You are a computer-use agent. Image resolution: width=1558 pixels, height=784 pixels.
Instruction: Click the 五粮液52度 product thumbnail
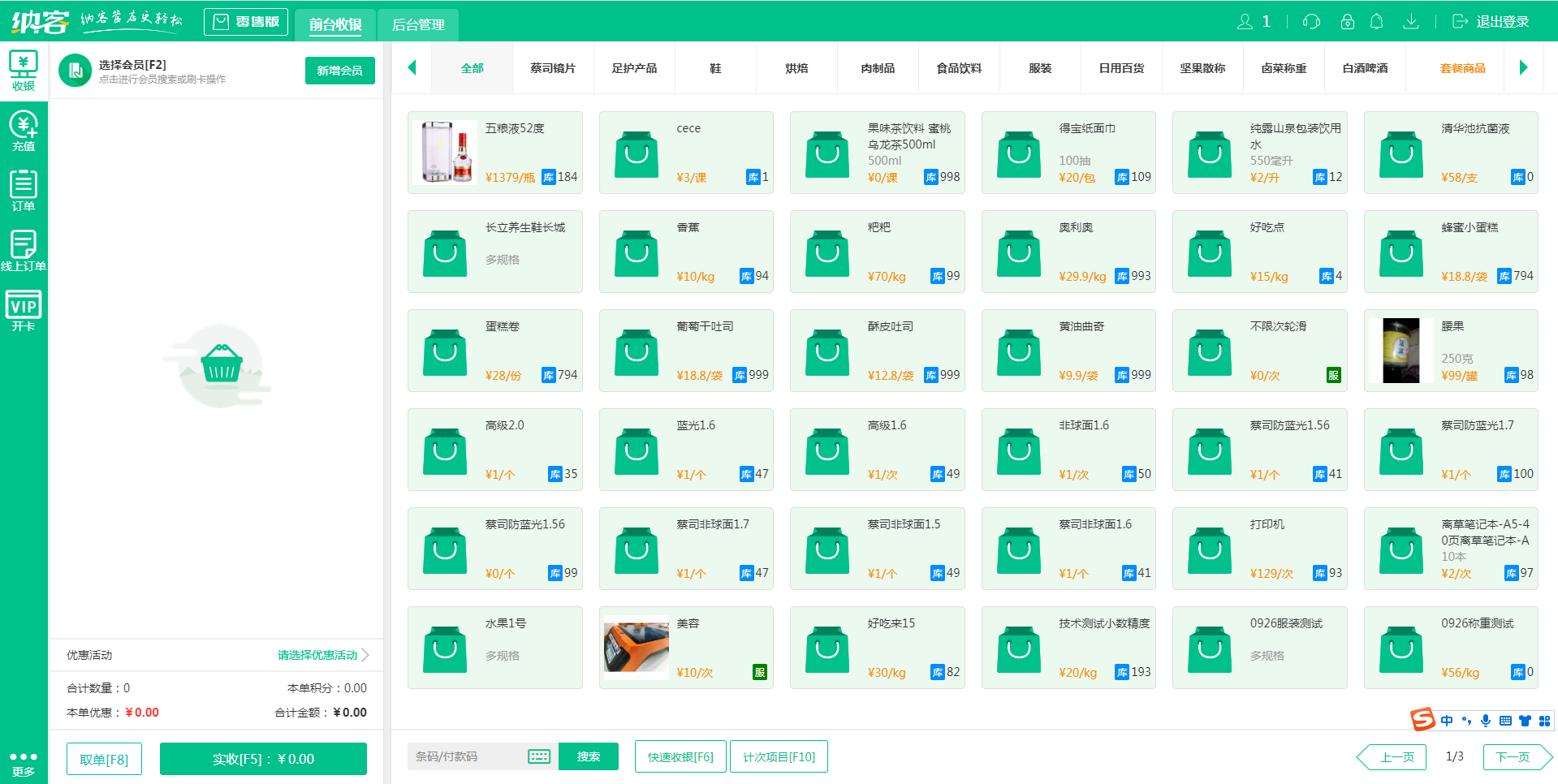pos(445,153)
